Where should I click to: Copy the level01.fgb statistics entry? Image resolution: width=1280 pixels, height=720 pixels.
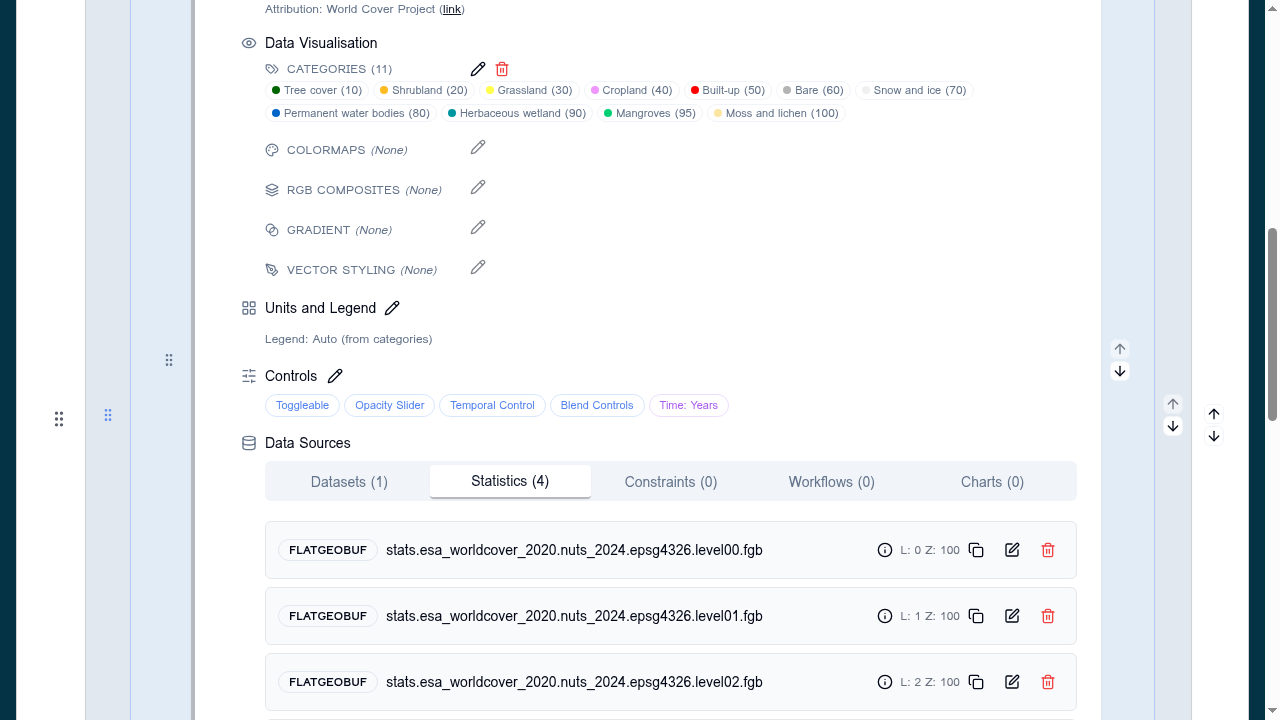(x=976, y=616)
